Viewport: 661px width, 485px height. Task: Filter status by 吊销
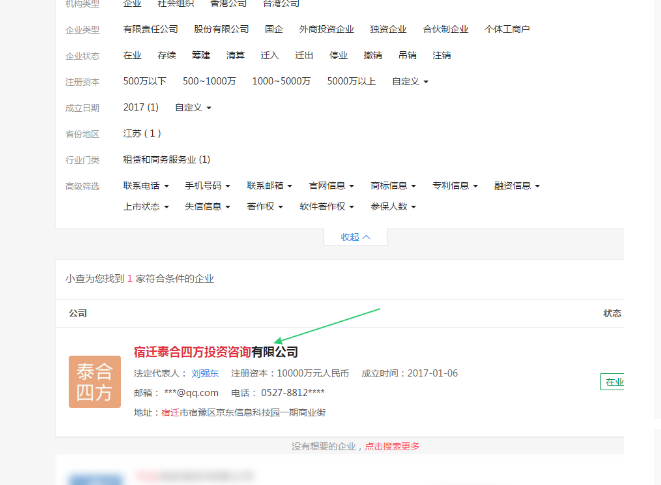pos(407,55)
